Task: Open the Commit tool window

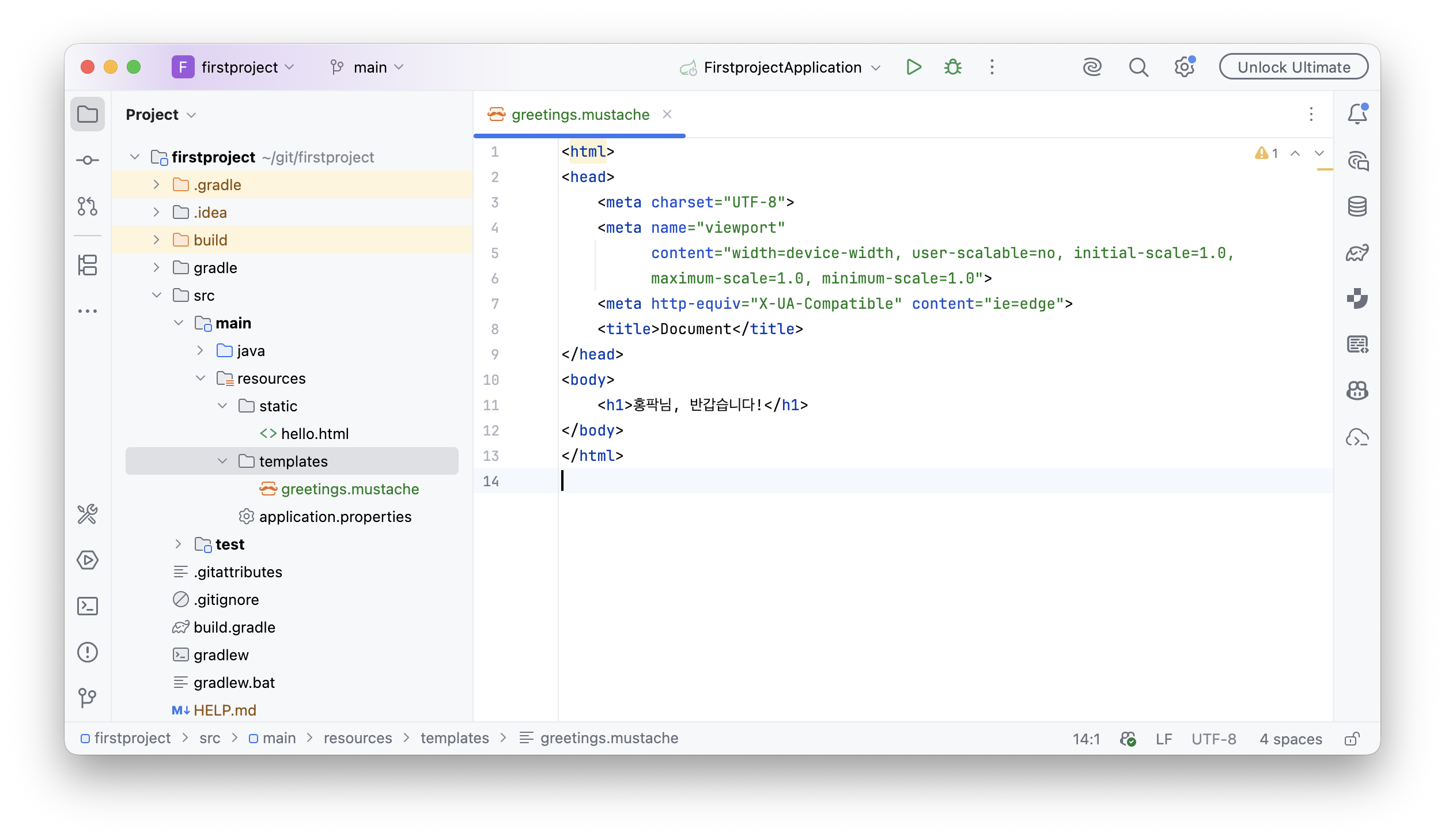Action: (x=88, y=160)
